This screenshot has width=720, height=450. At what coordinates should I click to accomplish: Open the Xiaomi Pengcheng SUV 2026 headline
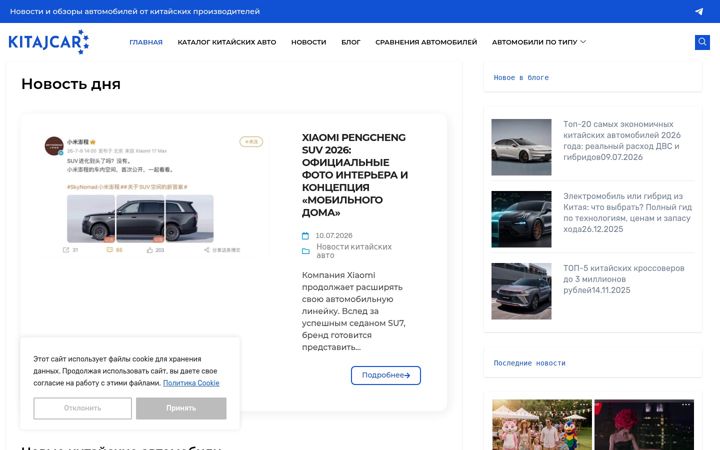pos(354,175)
